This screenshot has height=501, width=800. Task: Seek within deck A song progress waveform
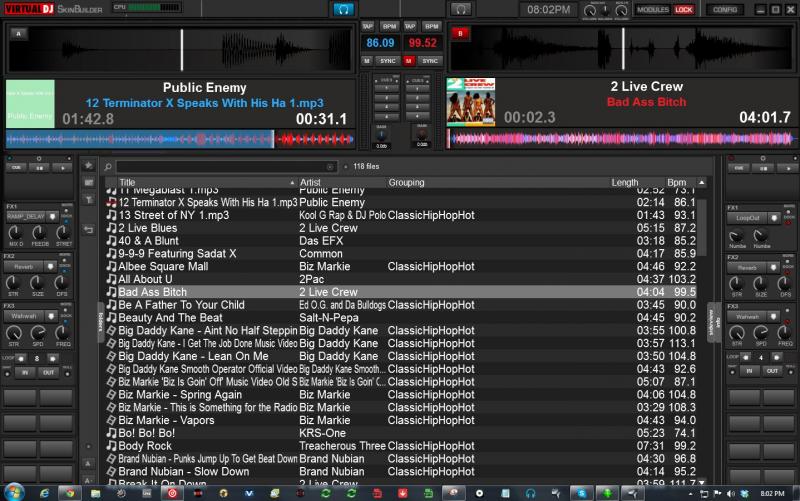(180, 139)
